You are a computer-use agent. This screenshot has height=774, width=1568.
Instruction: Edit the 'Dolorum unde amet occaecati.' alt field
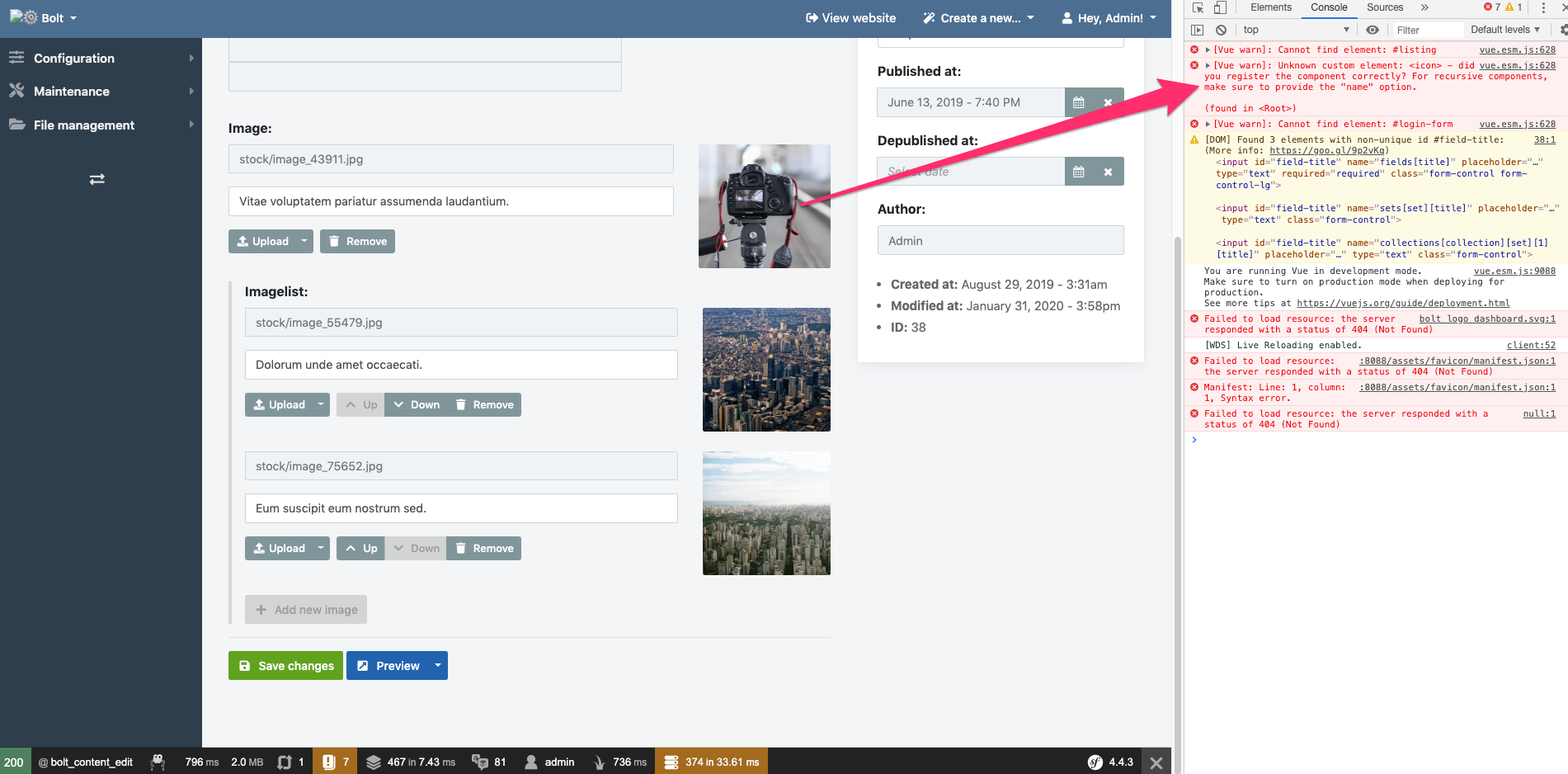click(x=461, y=365)
